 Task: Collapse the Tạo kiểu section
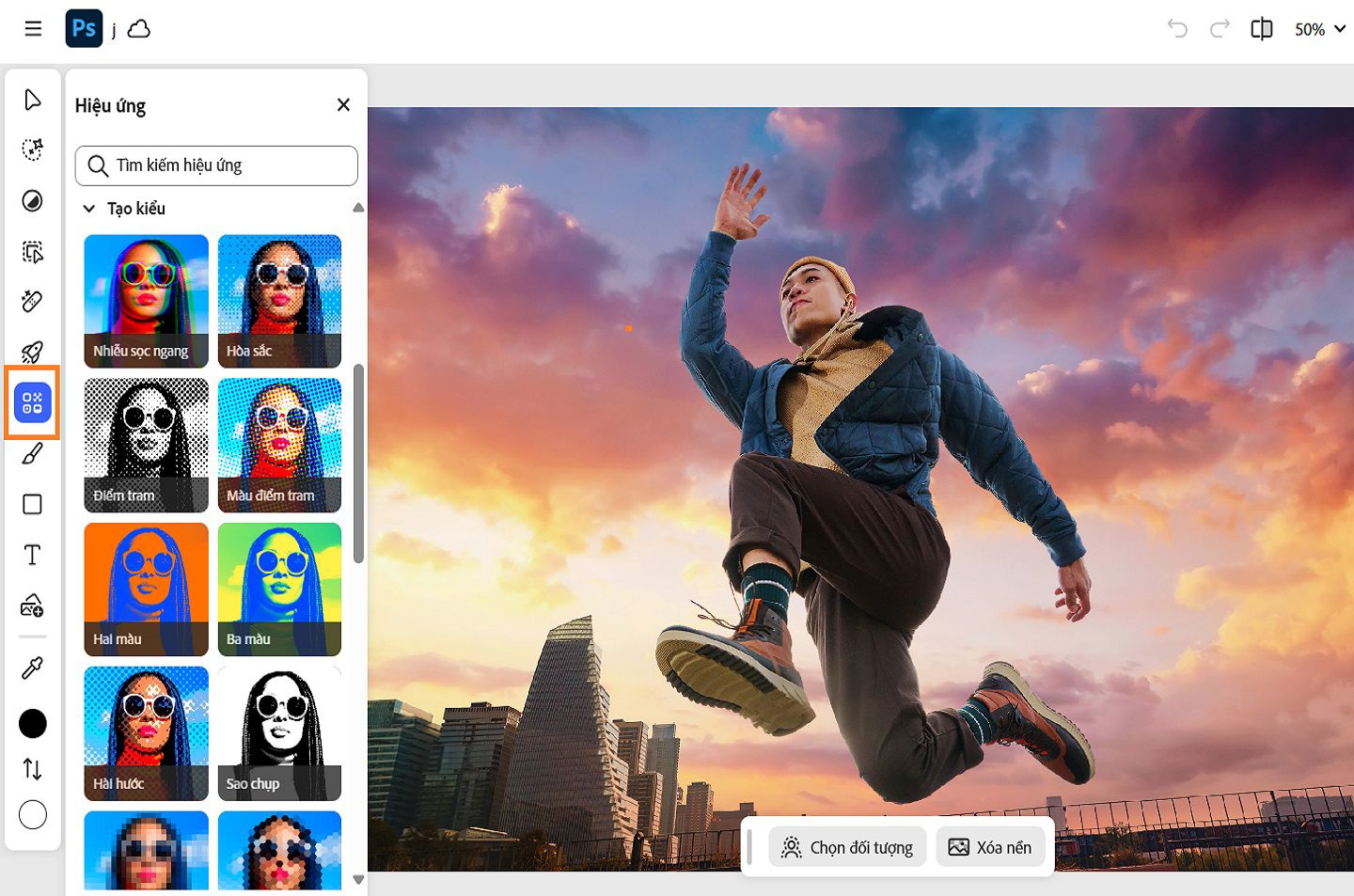point(89,209)
